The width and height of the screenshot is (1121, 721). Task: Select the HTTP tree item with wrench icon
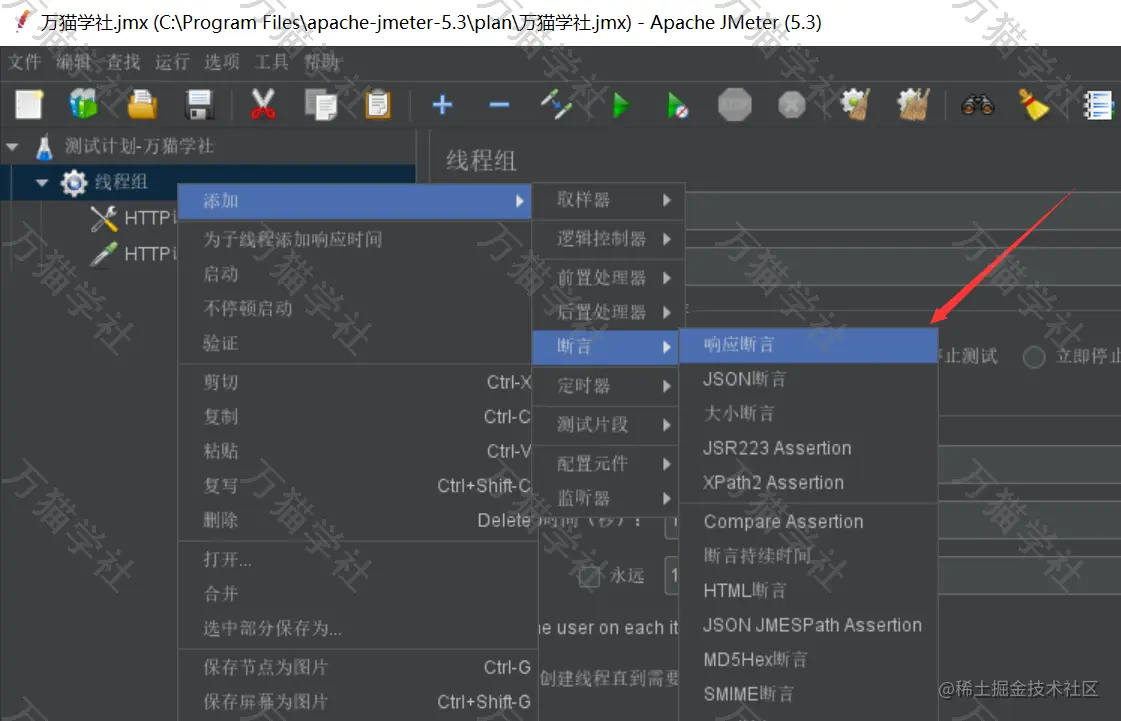(x=132, y=218)
